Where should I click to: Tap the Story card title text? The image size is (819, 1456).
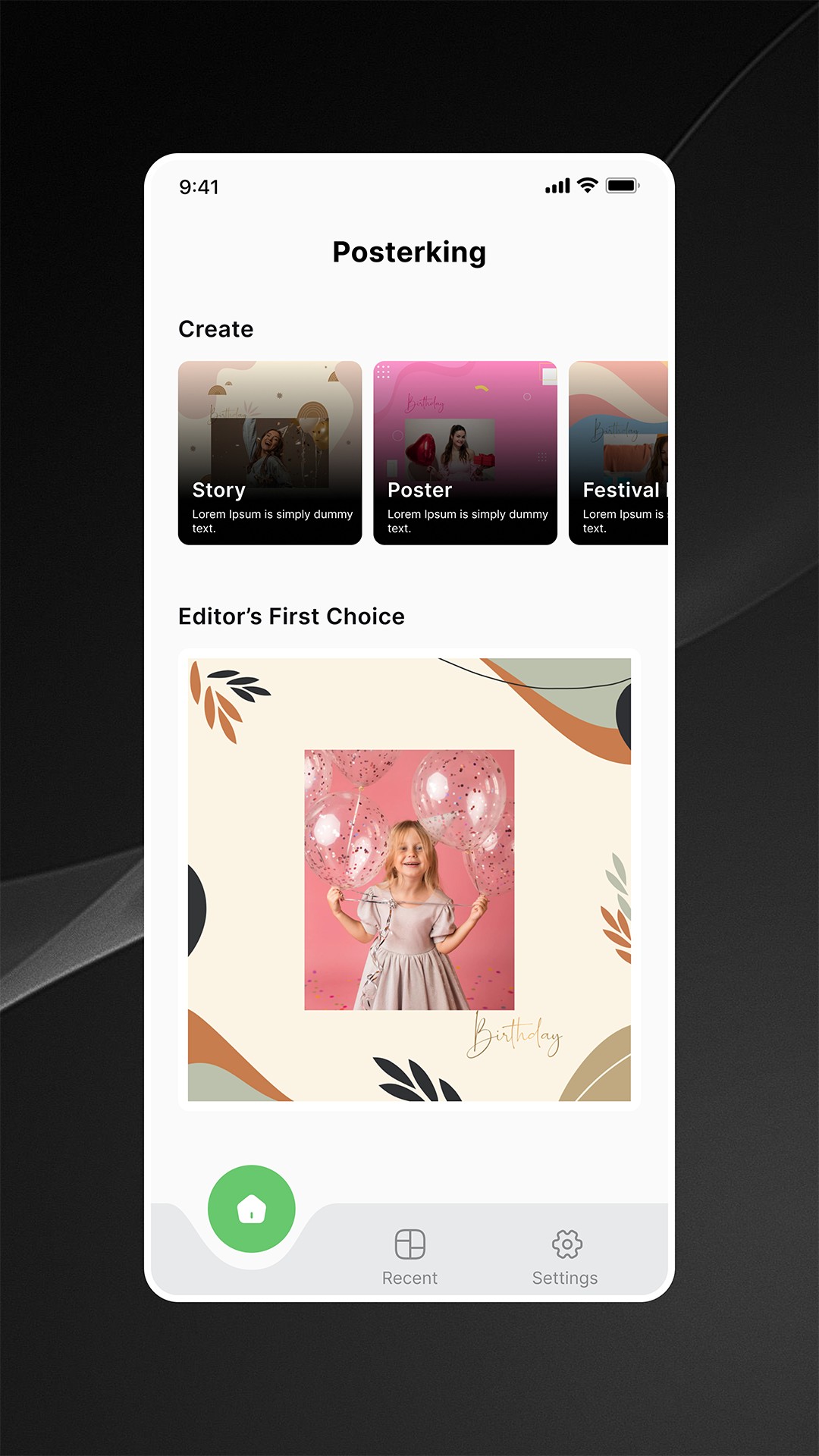[x=219, y=491]
